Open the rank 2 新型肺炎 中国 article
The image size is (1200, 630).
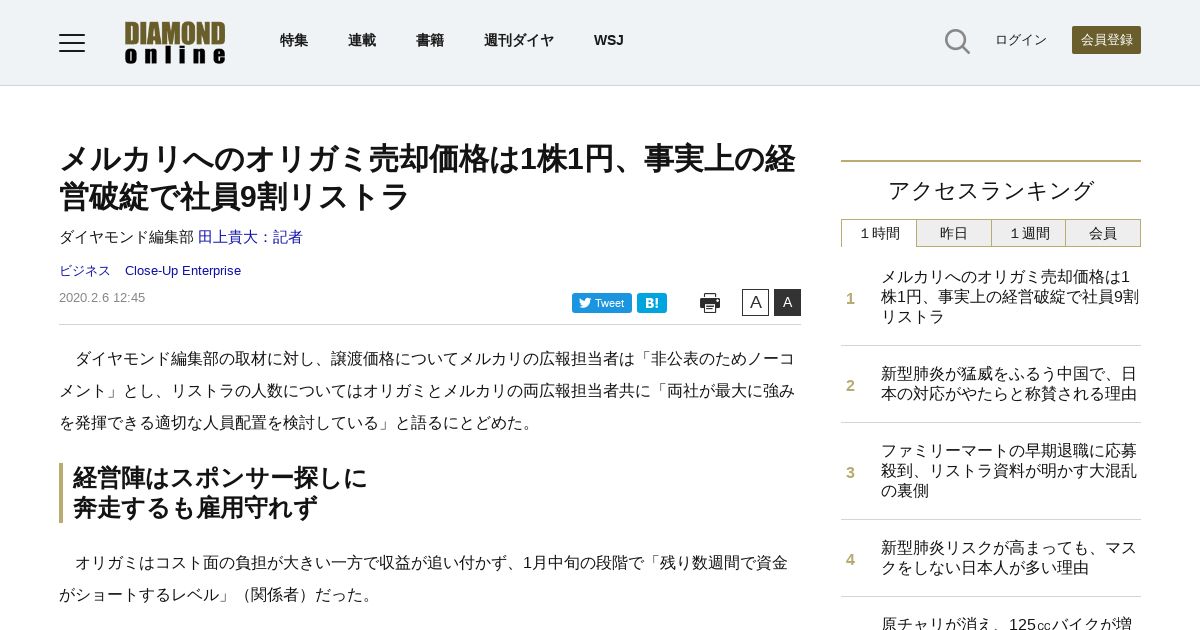tap(1010, 384)
